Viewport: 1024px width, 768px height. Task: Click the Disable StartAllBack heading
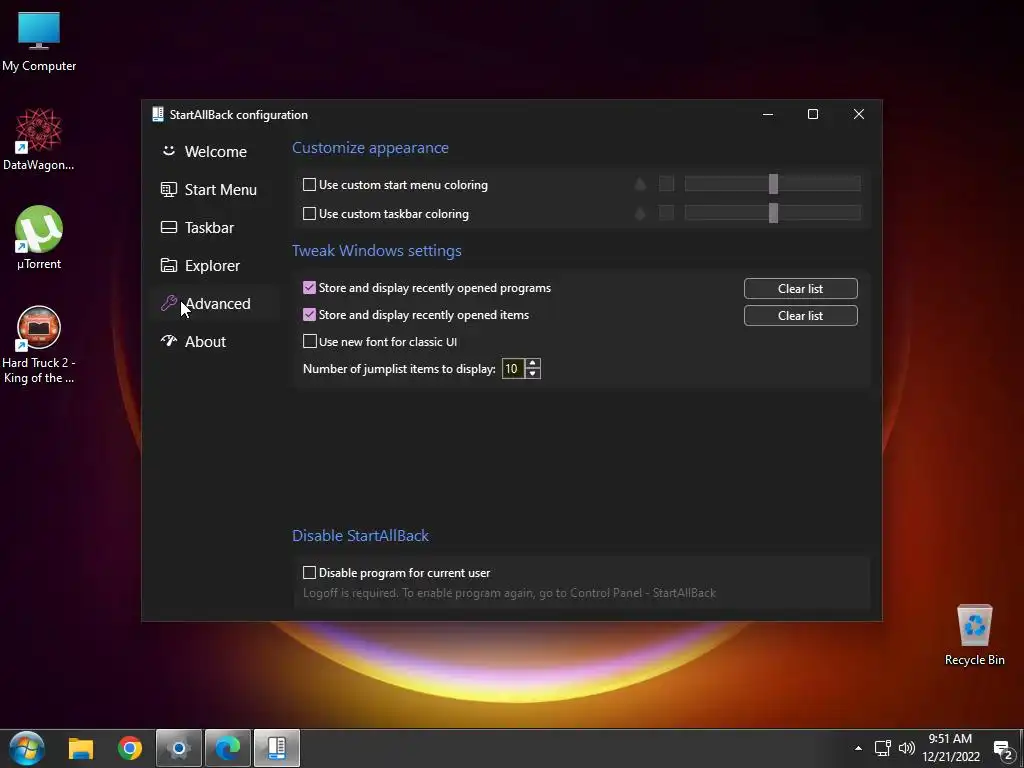click(360, 536)
